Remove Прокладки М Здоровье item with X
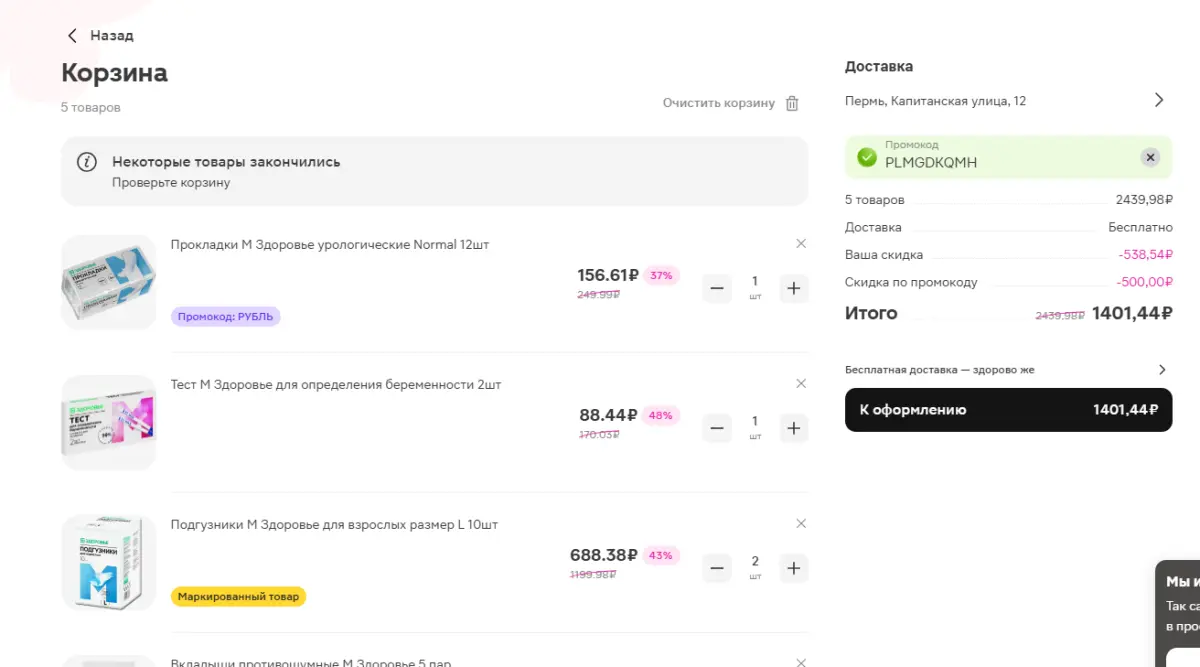Screen dimensions: 1200x667 click(801, 243)
